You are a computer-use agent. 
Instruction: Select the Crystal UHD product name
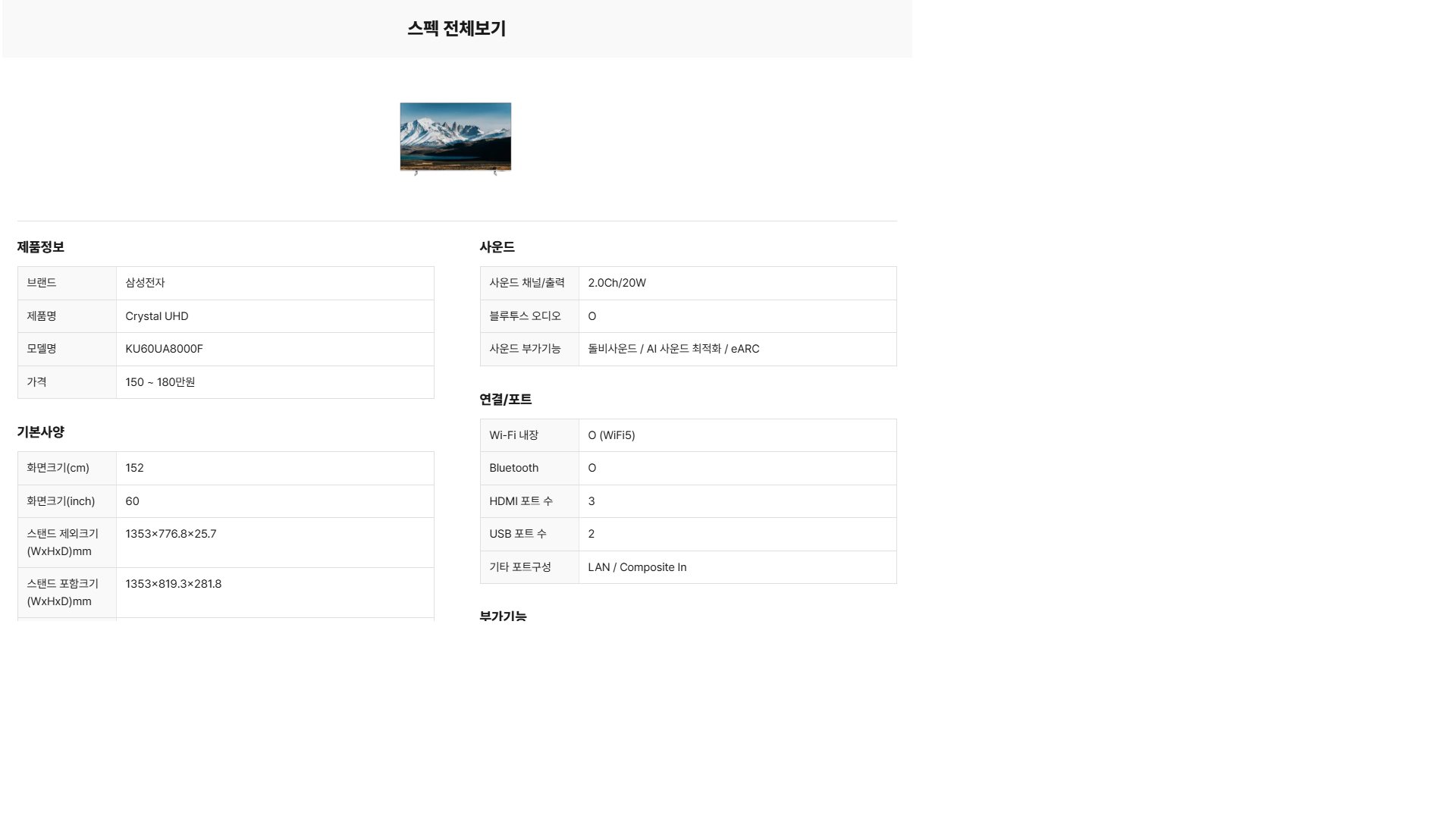(157, 316)
